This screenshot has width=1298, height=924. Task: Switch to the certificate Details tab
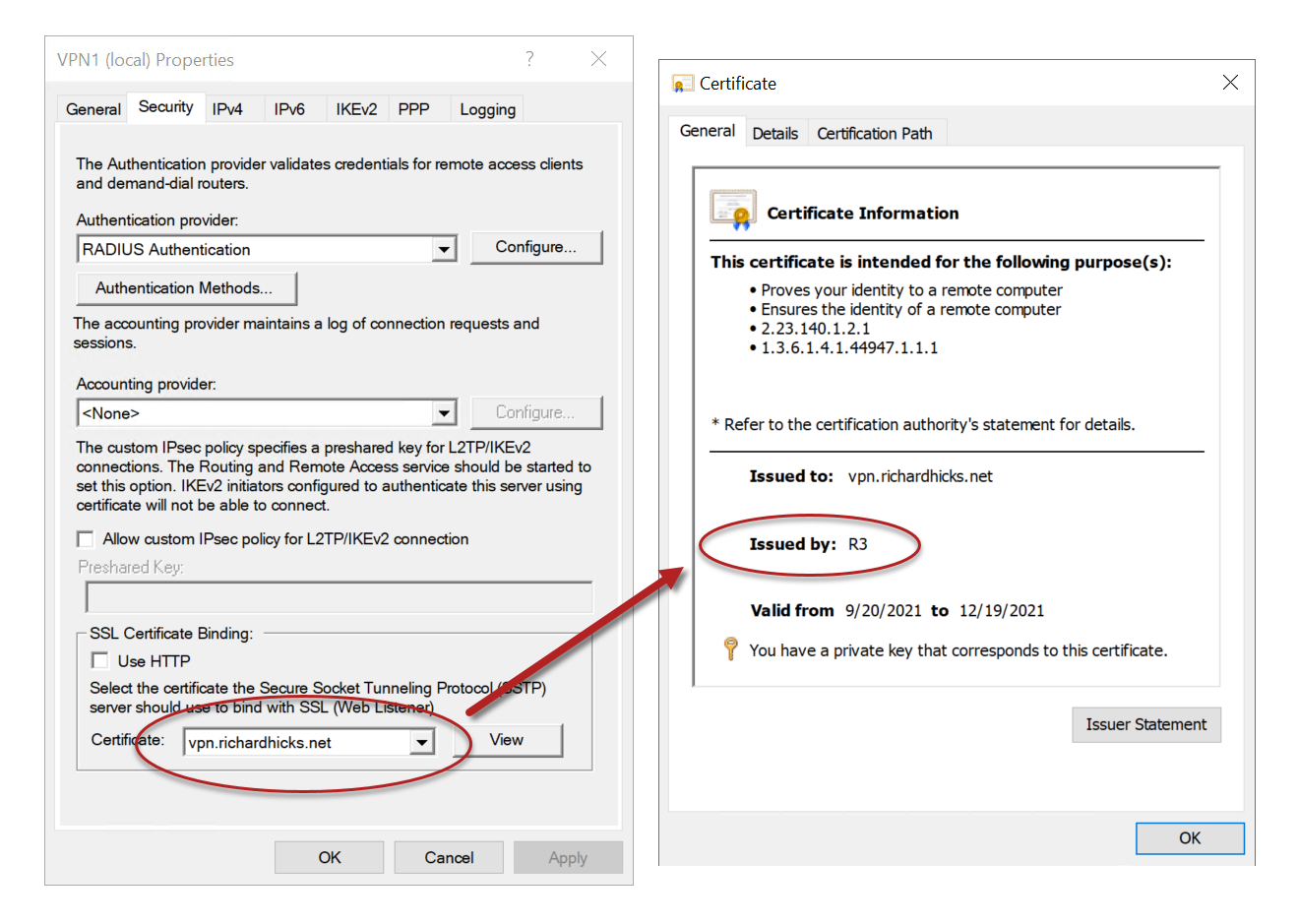(774, 134)
